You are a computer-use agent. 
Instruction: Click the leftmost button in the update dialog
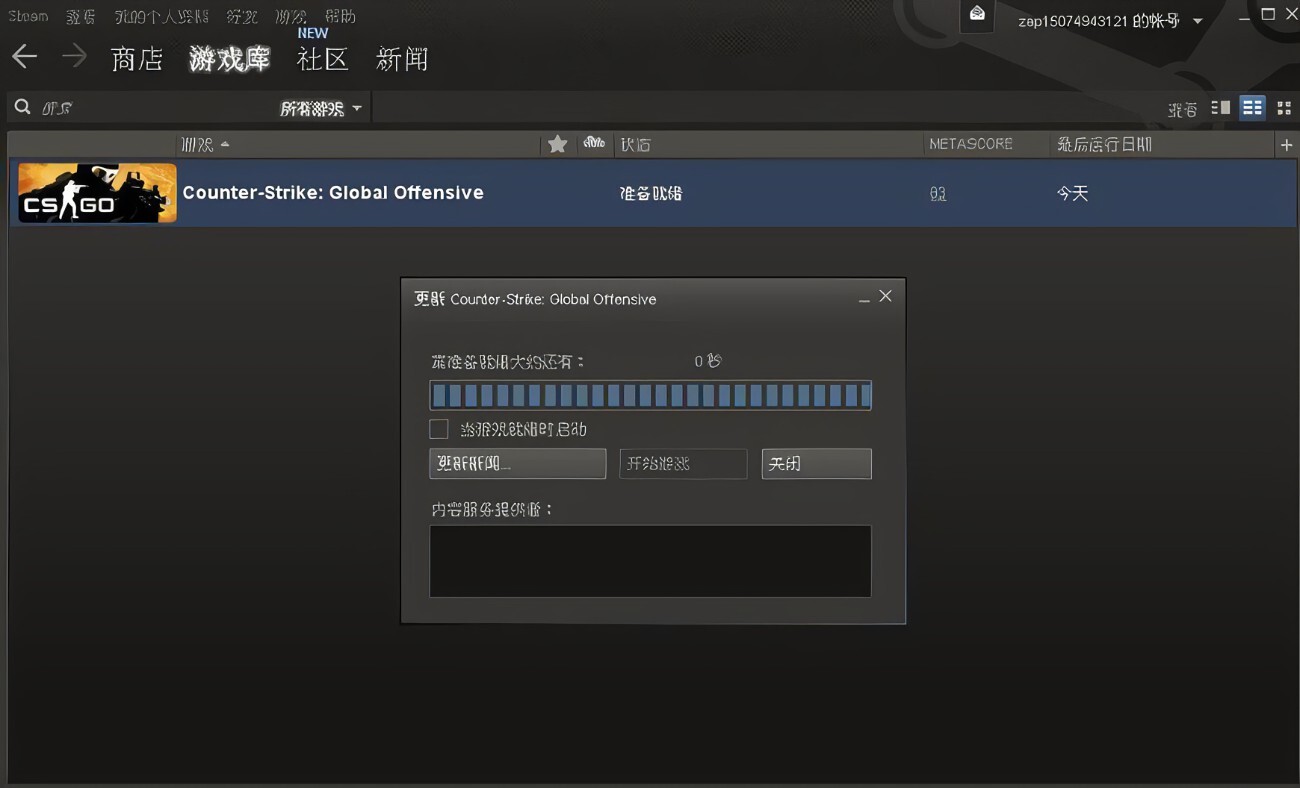click(518, 463)
